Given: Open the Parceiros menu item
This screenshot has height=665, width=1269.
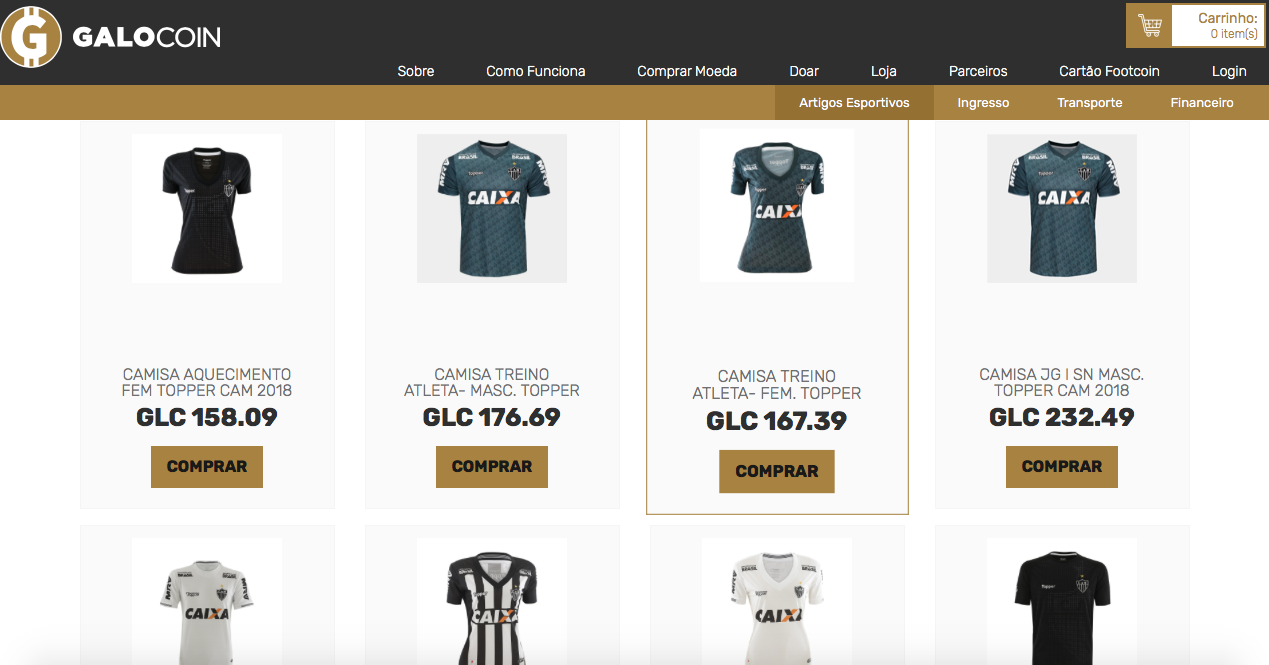Looking at the screenshot, I should pyautogui.click(x=978, y=71).
